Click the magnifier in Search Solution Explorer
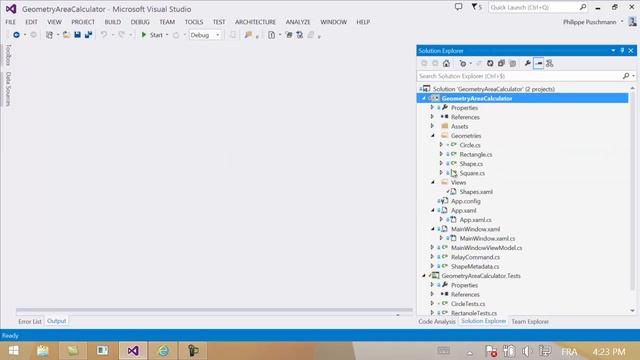 pos(626,76)
